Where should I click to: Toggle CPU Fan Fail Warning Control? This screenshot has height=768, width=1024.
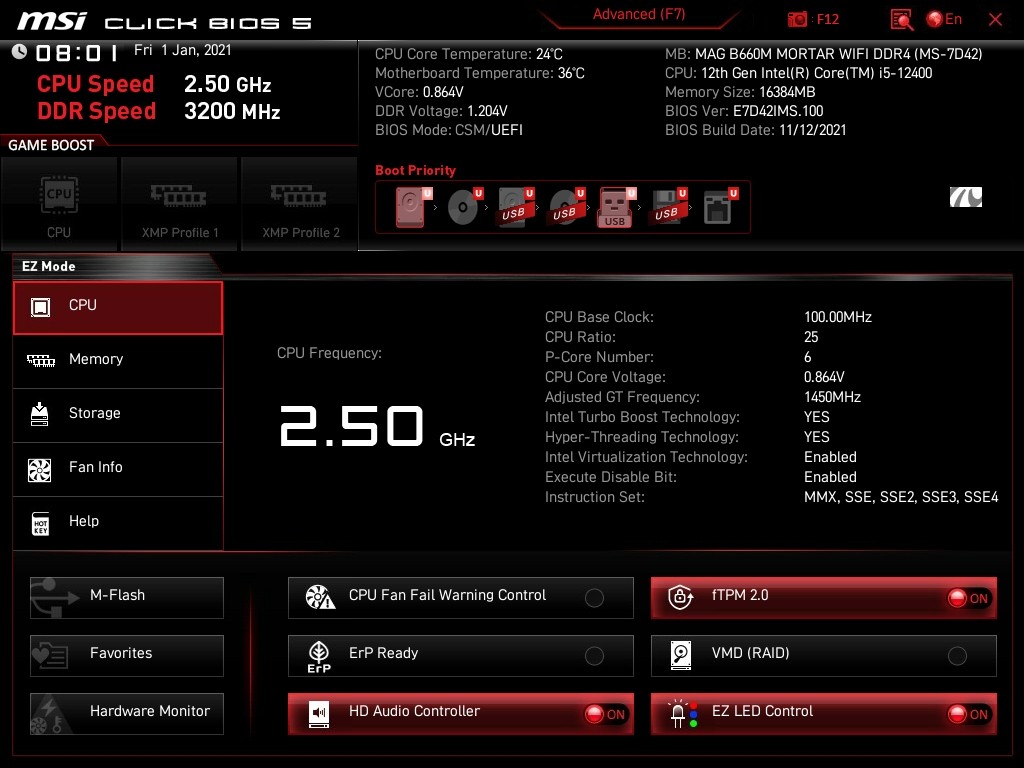tap(460, 598)
